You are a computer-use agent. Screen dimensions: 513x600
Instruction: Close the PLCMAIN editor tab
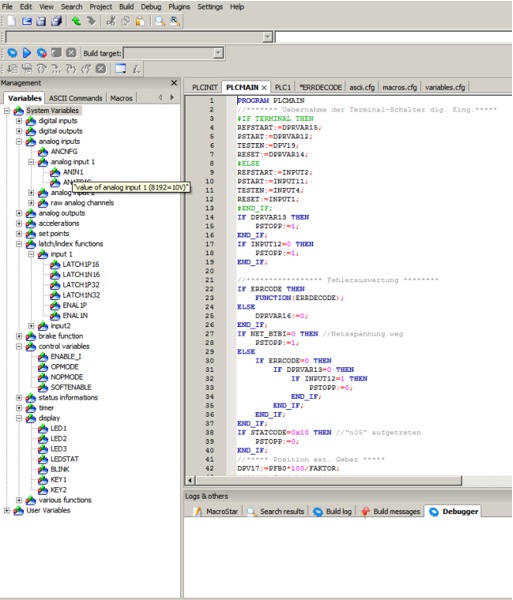click(264, 88)
